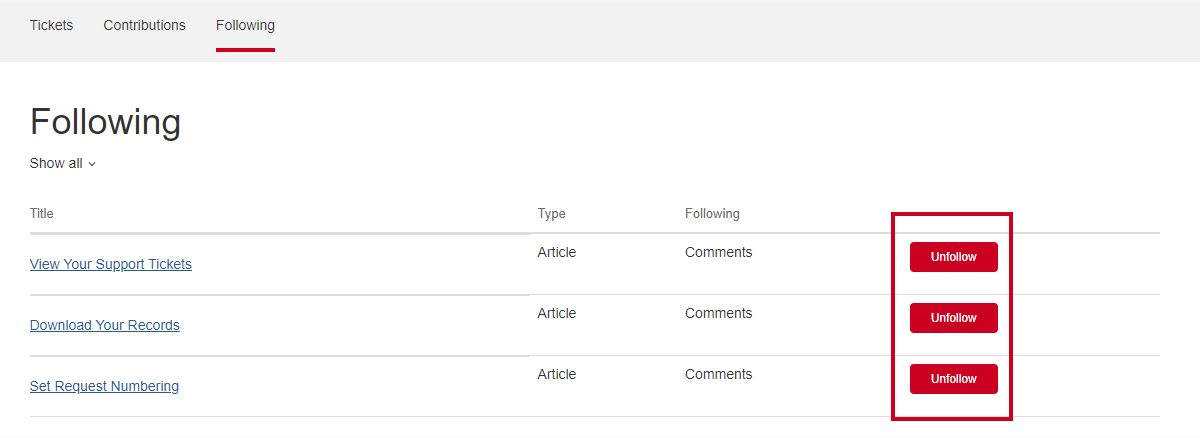Click the Type column header

552,213
